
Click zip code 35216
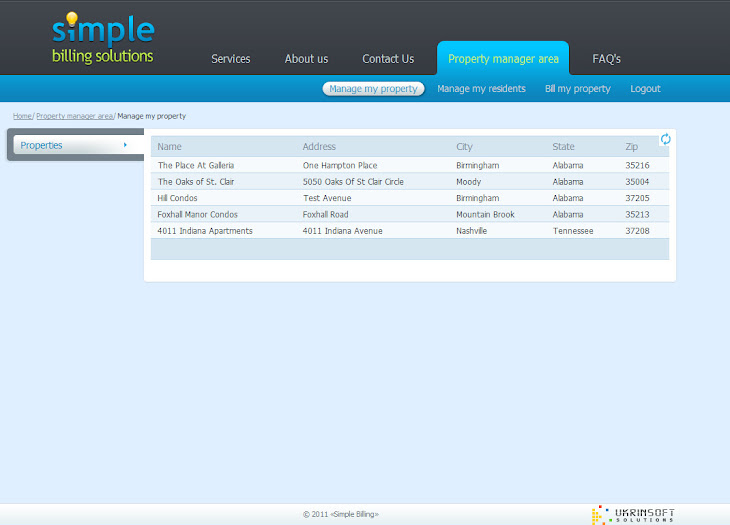pos(637,165)
